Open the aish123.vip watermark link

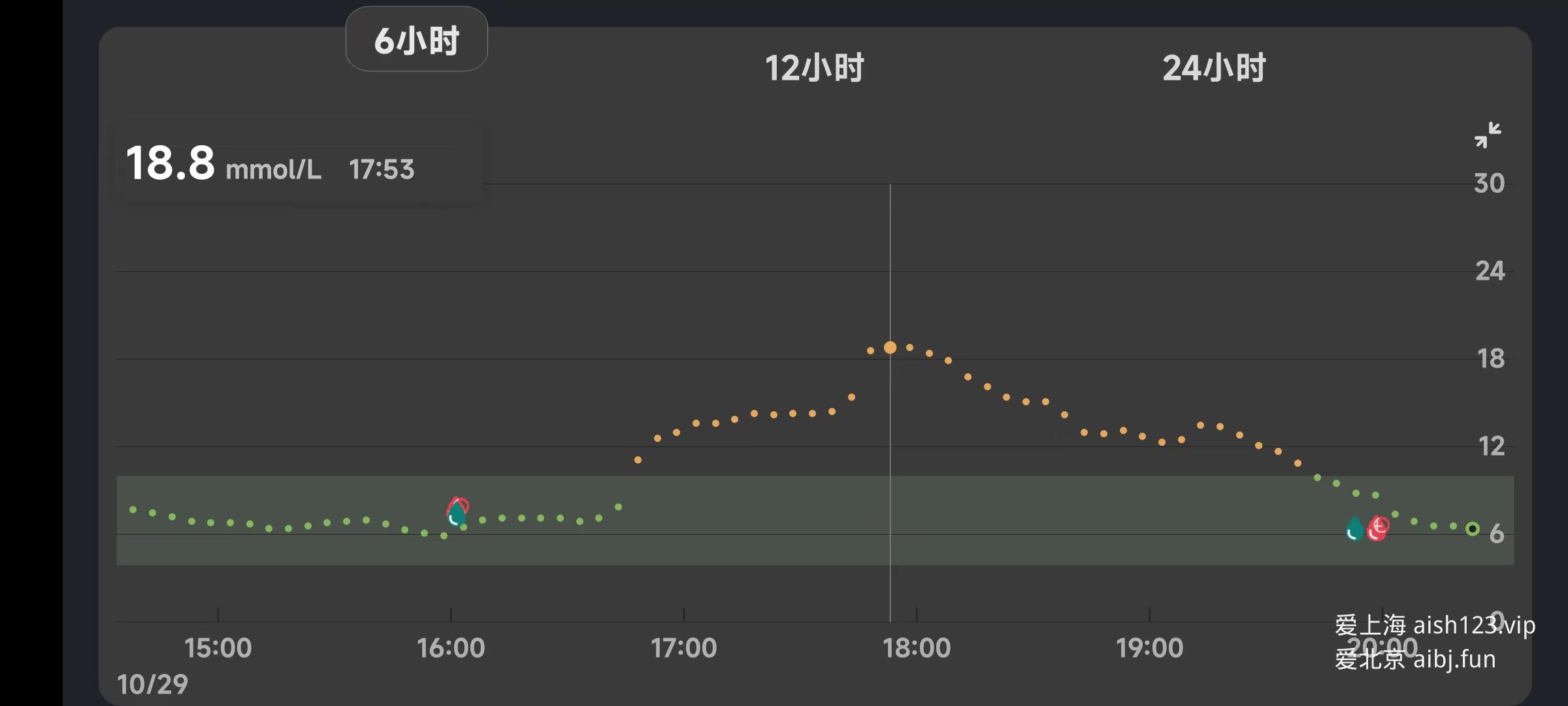(x=1474, y=626)
